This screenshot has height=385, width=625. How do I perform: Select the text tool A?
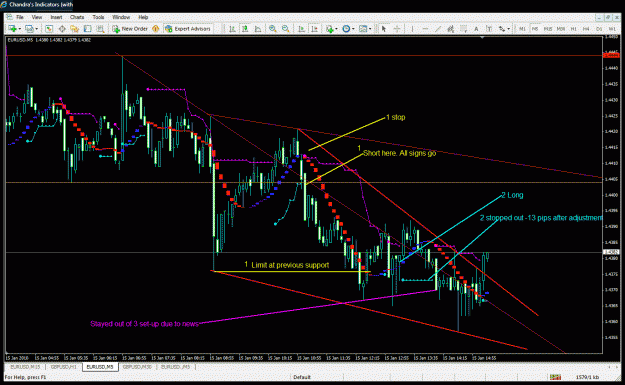click(476, 29)
